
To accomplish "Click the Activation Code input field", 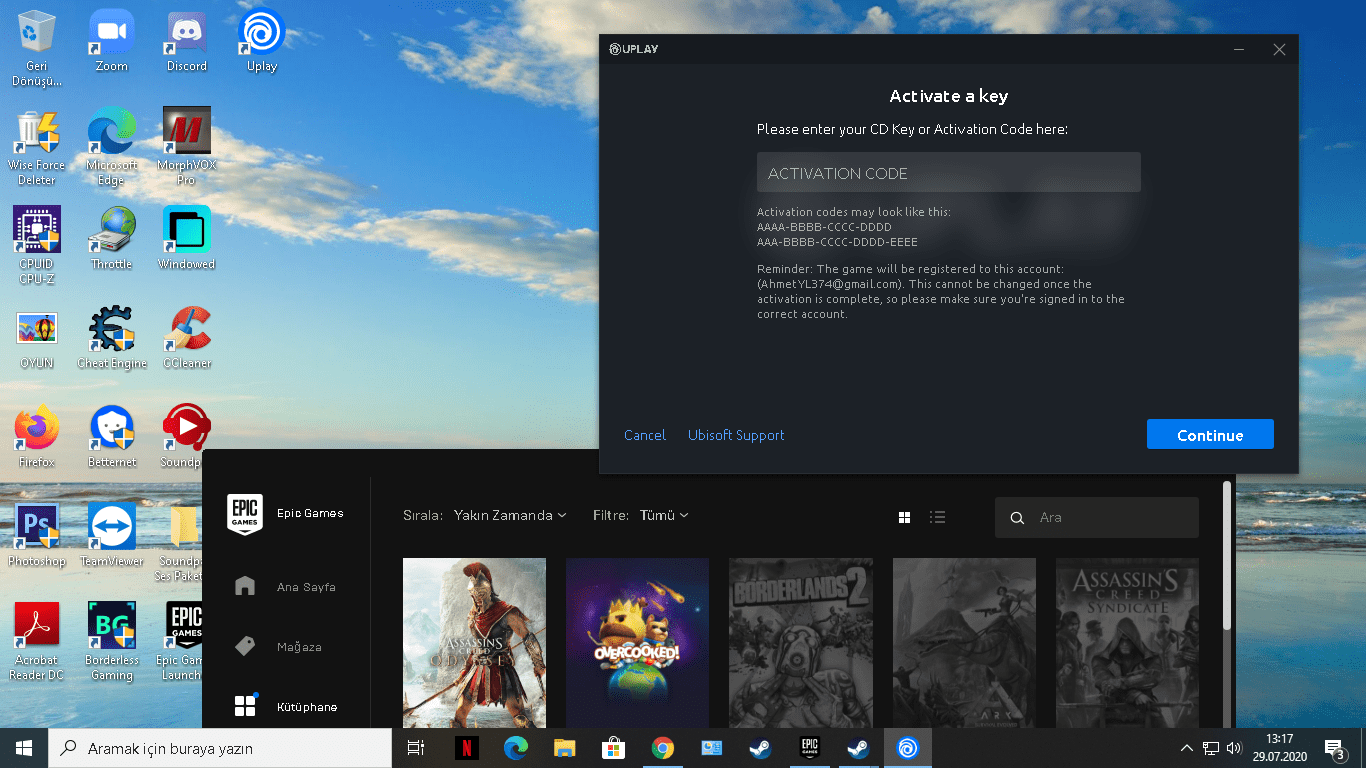I will 949,172.
